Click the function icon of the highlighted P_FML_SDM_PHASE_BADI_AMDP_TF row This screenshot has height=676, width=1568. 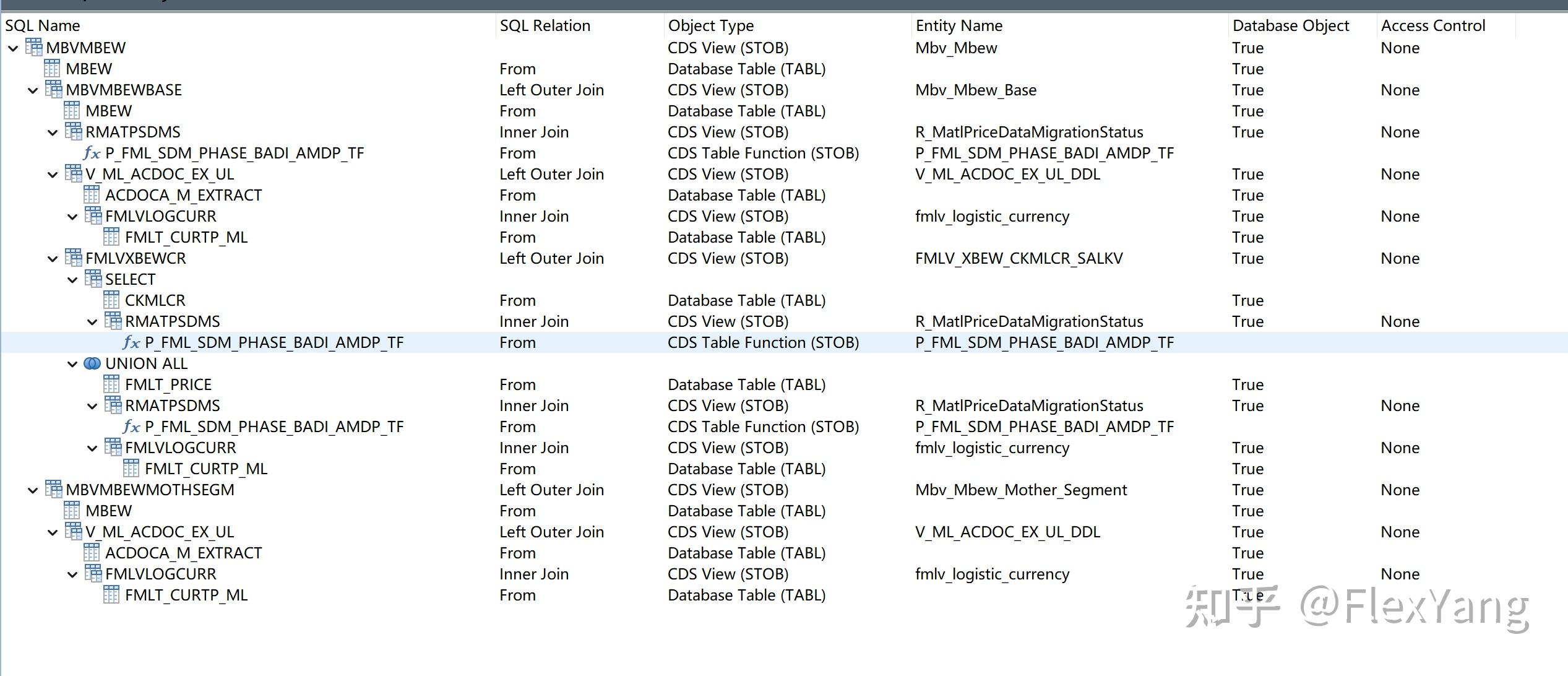131,342
